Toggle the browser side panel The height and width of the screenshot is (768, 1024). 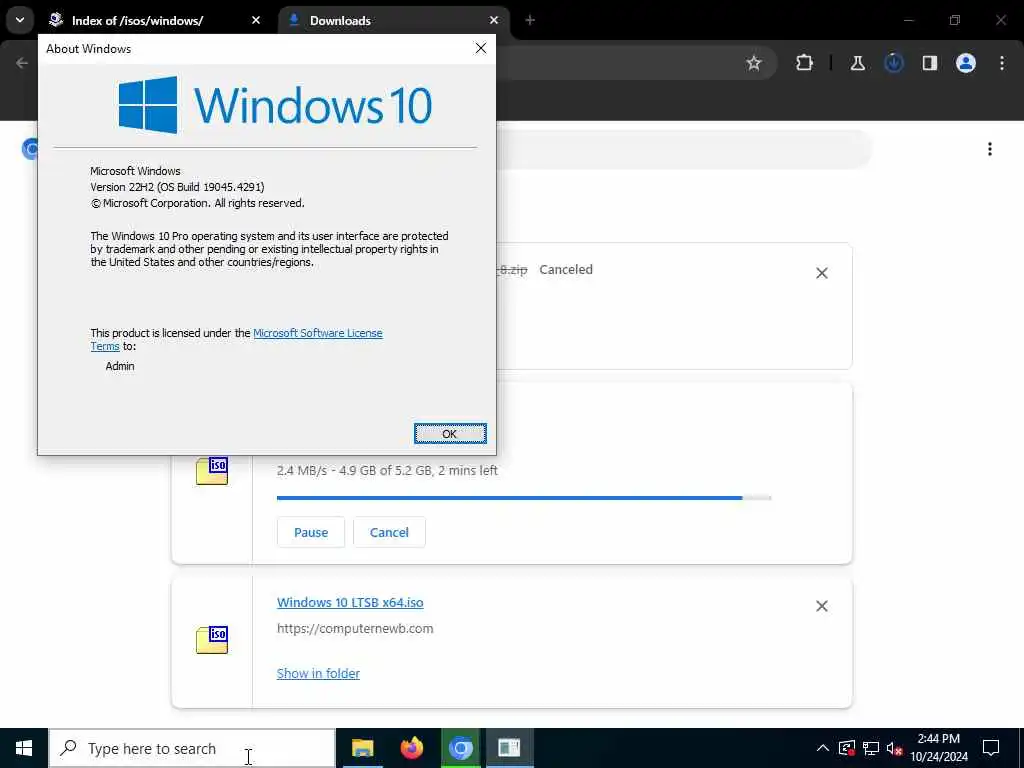tap(929, 63)
